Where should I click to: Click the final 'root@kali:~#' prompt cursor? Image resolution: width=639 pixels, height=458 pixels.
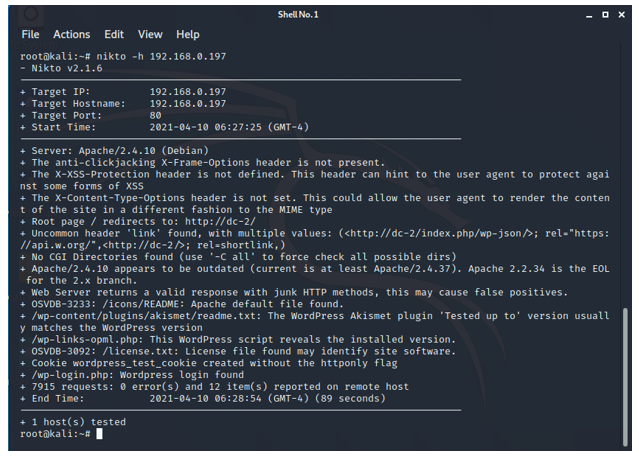(99, 434)
